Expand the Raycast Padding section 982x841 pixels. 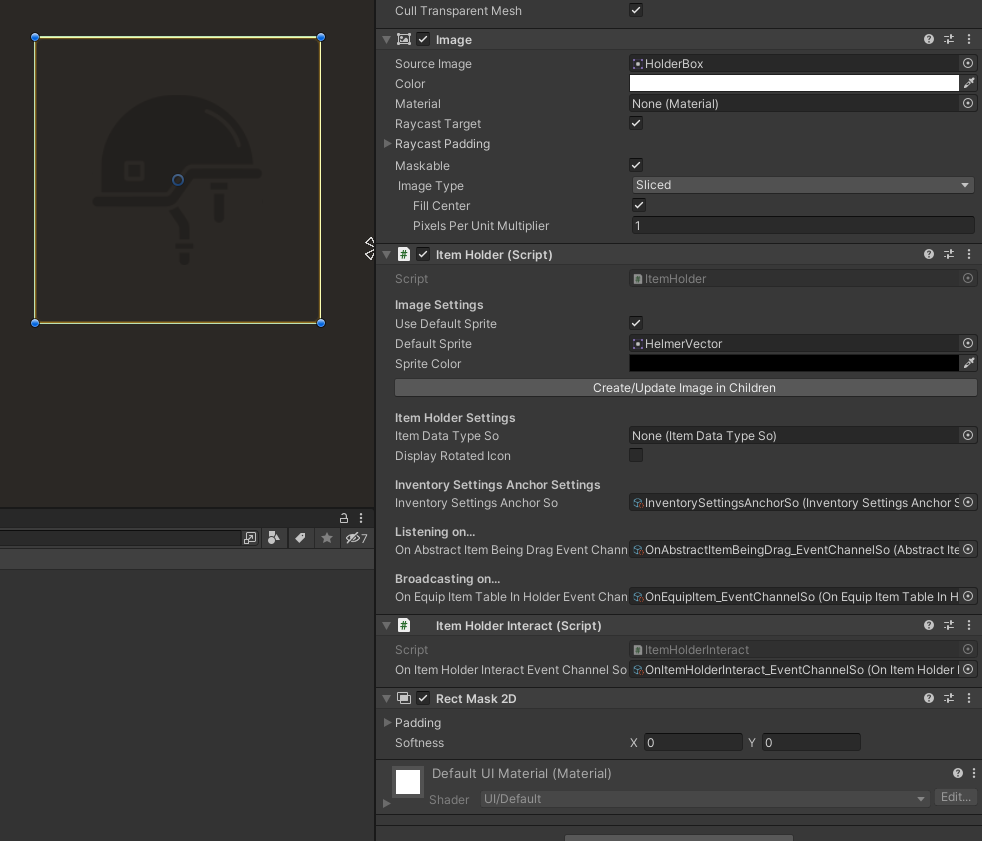(x=388, y=143)
